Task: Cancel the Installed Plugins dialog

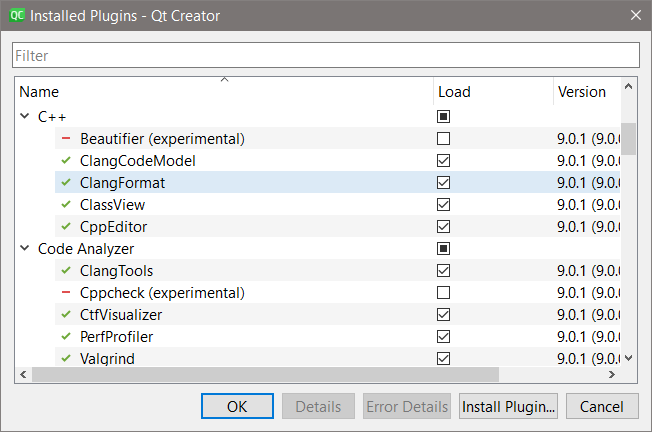Action: coord(602,406)
